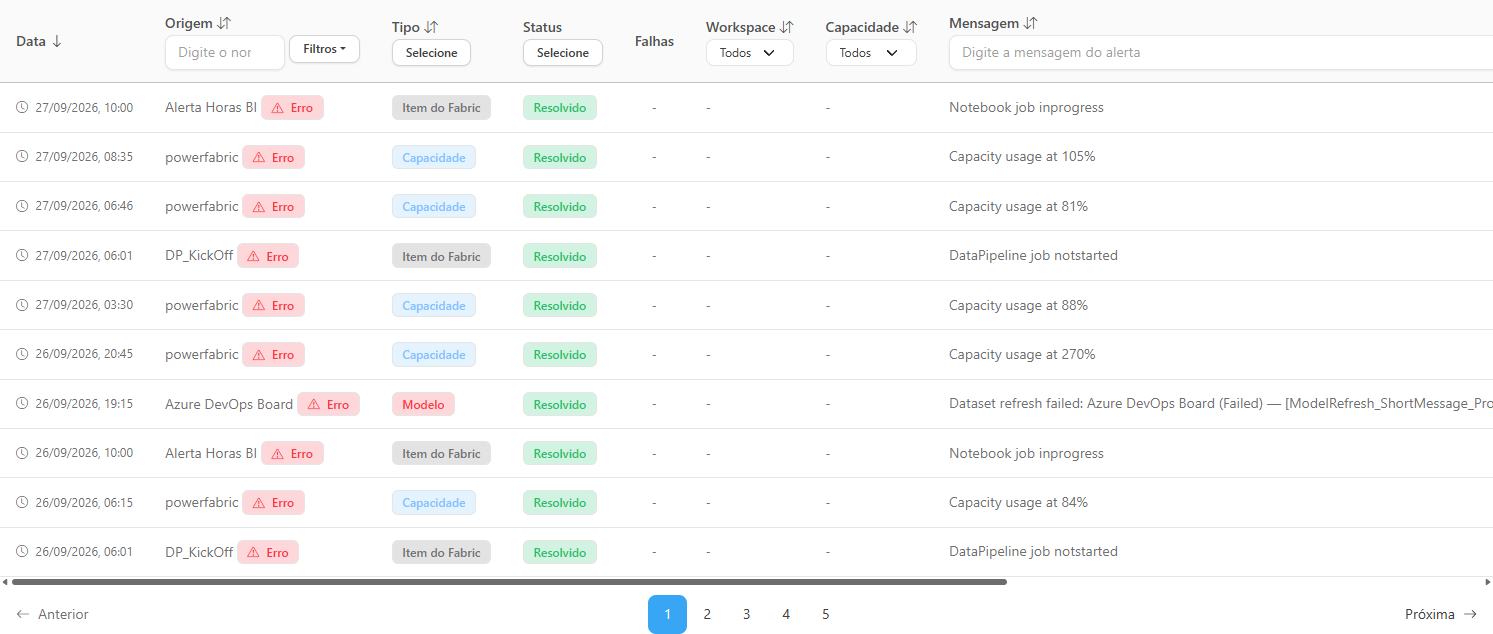Viewport: 1493px width, 634px height.
Task: Click the horizontal scrollbar thumb
Action: [509, 582]
